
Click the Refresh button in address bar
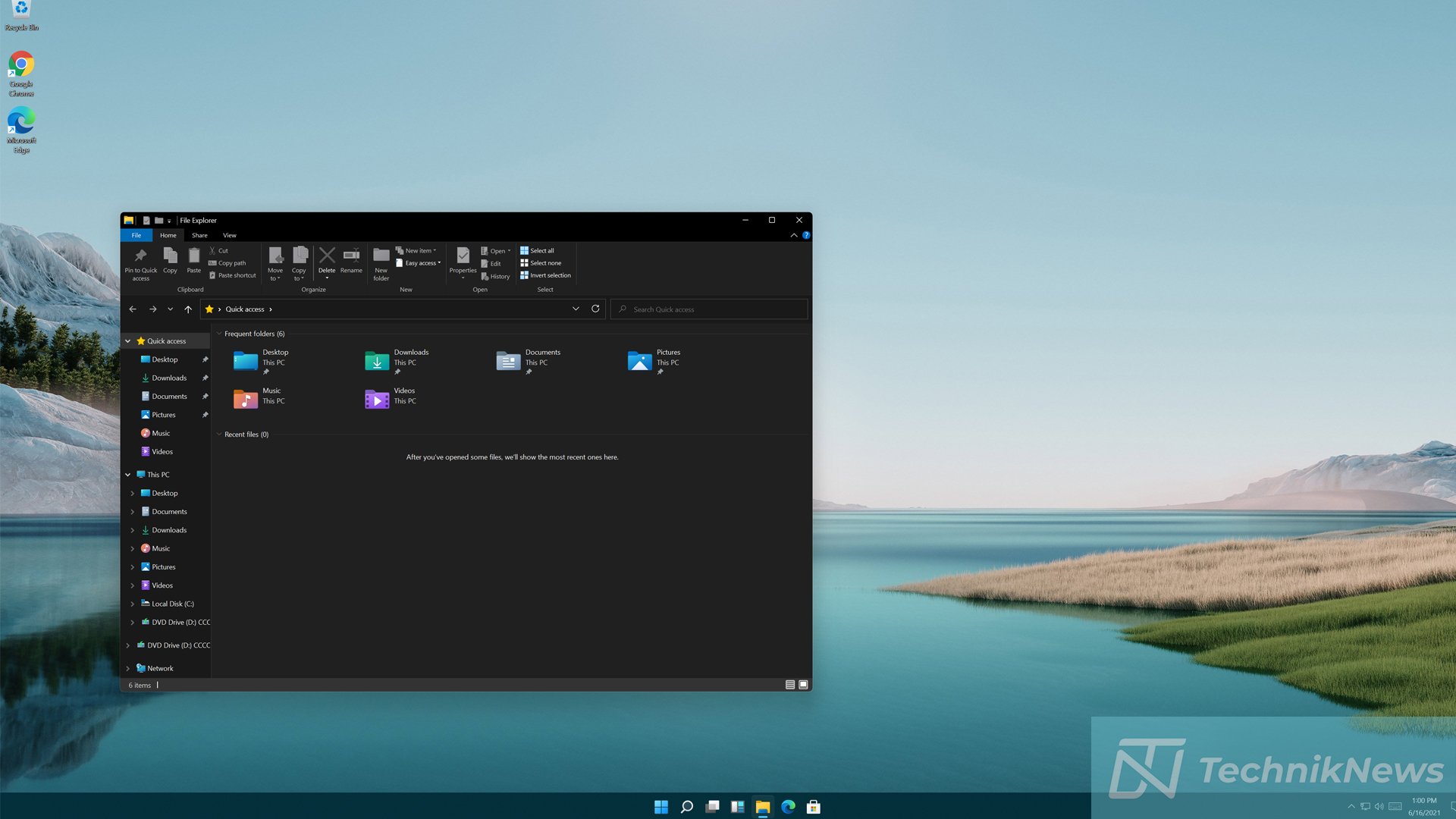pos(595,309)
